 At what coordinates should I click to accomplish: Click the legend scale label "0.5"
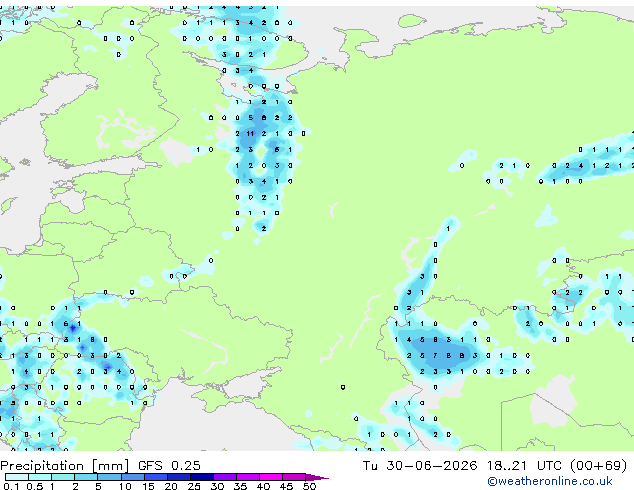pos(35,486)
